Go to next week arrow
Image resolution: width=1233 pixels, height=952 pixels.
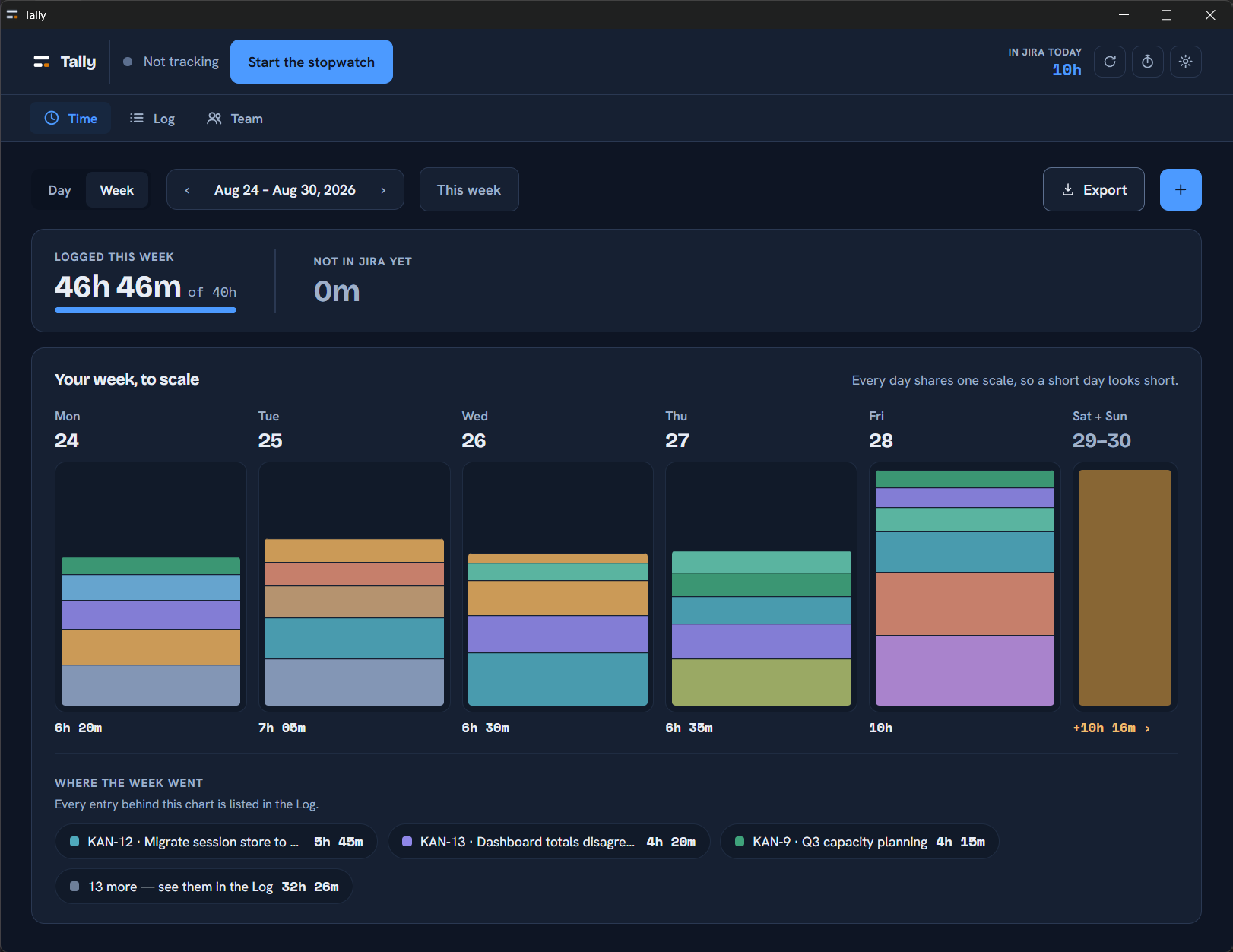[x=383, y=190]
